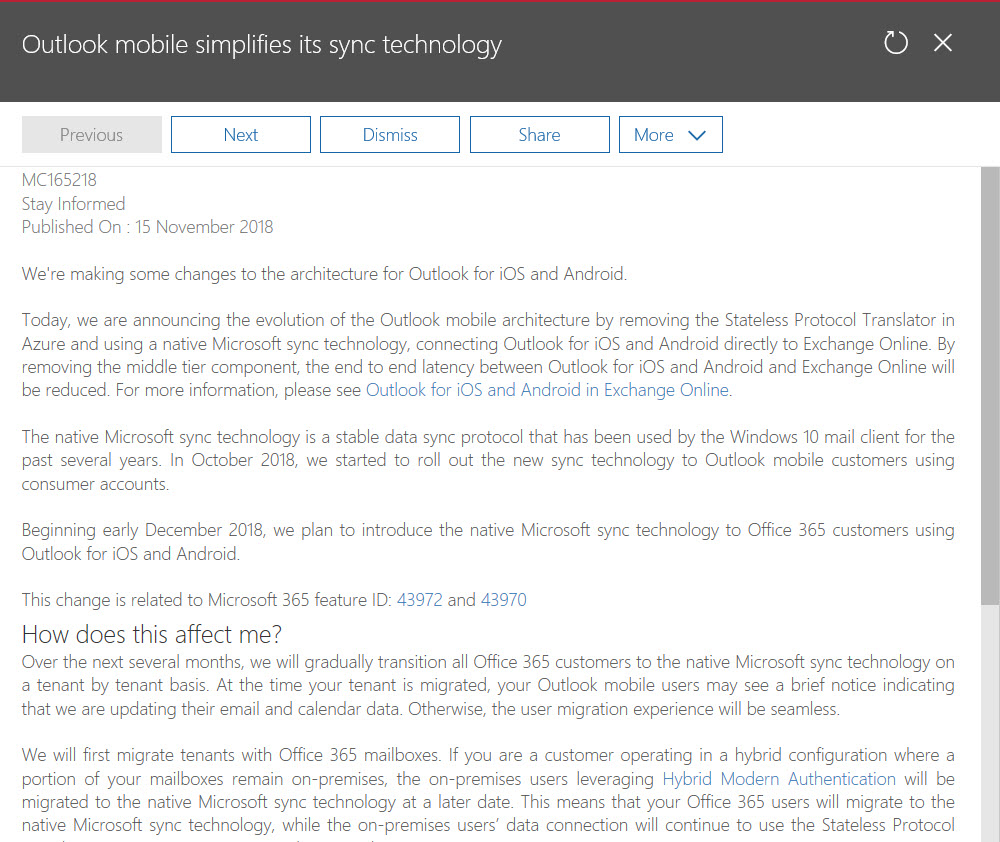Close the message panel with the X
This screenshot has height=842, width=1000.
[943, 43]
